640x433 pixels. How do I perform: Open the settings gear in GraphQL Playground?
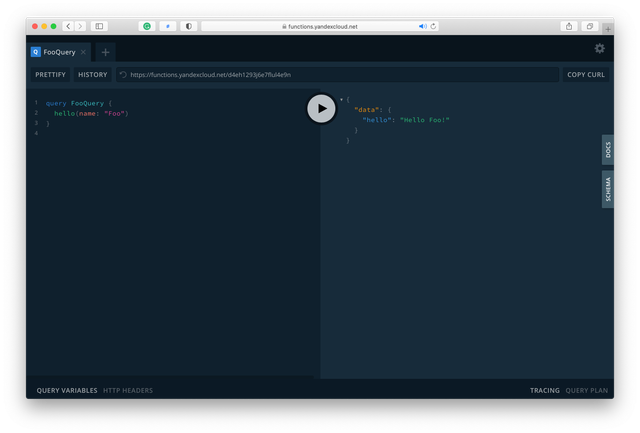coord(599,48)
